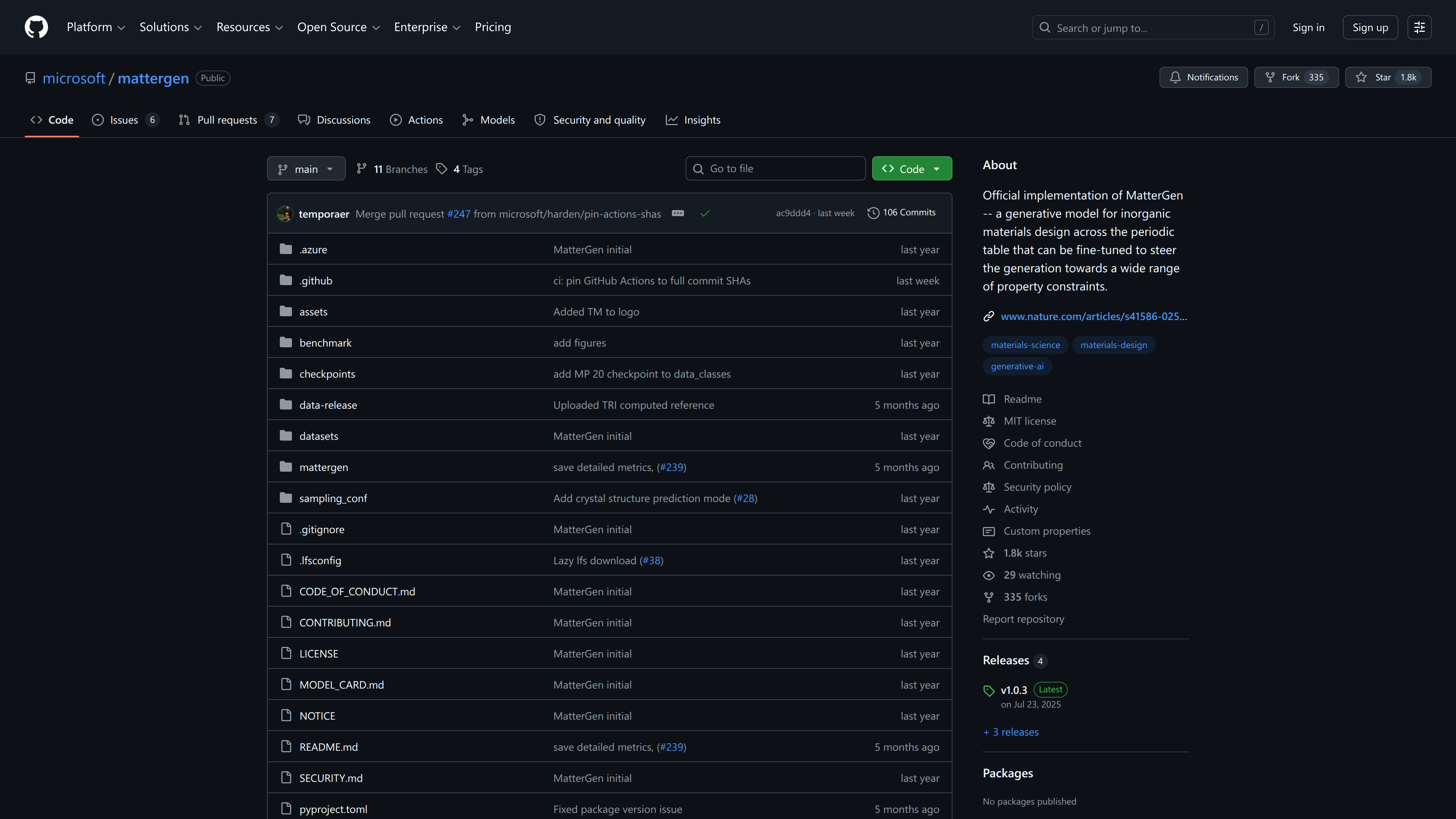This screenshot has height=819, width=1456.
Task: Switch to the Issues tab
Action: pyautogui.click(x=125, y=120)
